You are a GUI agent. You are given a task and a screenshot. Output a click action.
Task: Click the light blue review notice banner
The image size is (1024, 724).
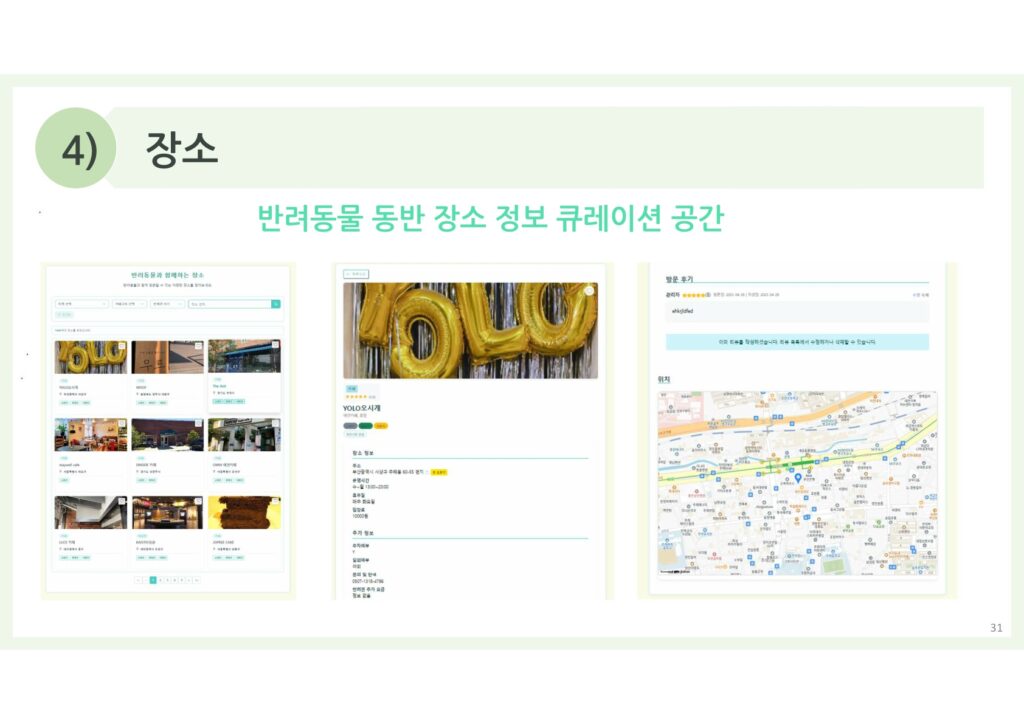(797, 341)
